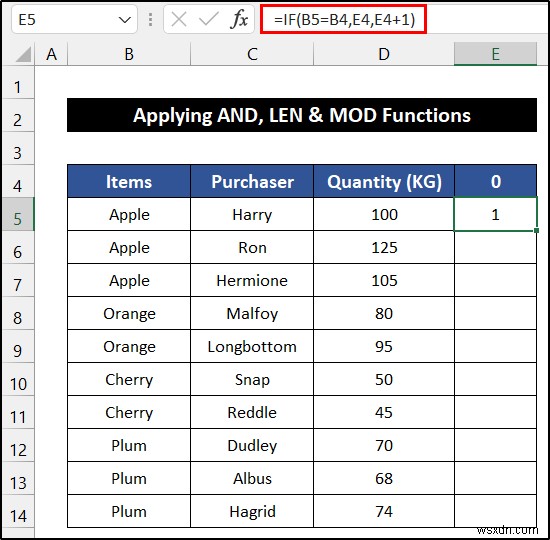Image resolution: width=550 pixels, height=540 pixels.
Task: Click the quantity cell 105
Action: [x=384, y=280]
